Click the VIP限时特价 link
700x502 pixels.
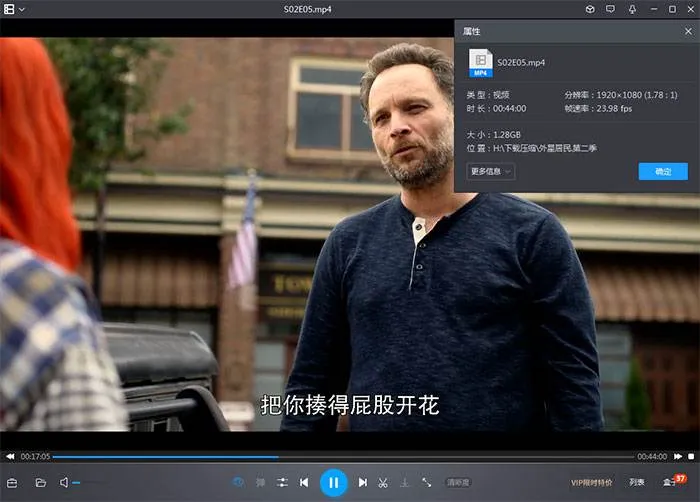(x=592, y=483)
